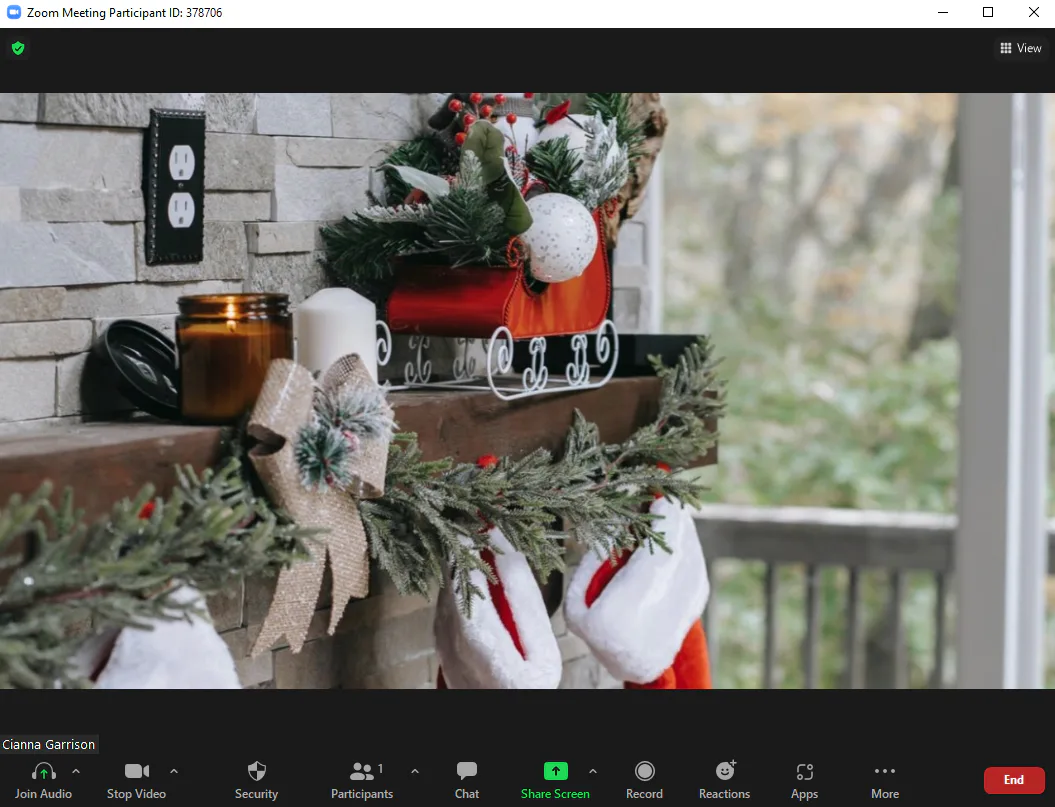Click the green Share Screen button
This screenshot has width=1055, height=807.
click(x=555, y=780)
